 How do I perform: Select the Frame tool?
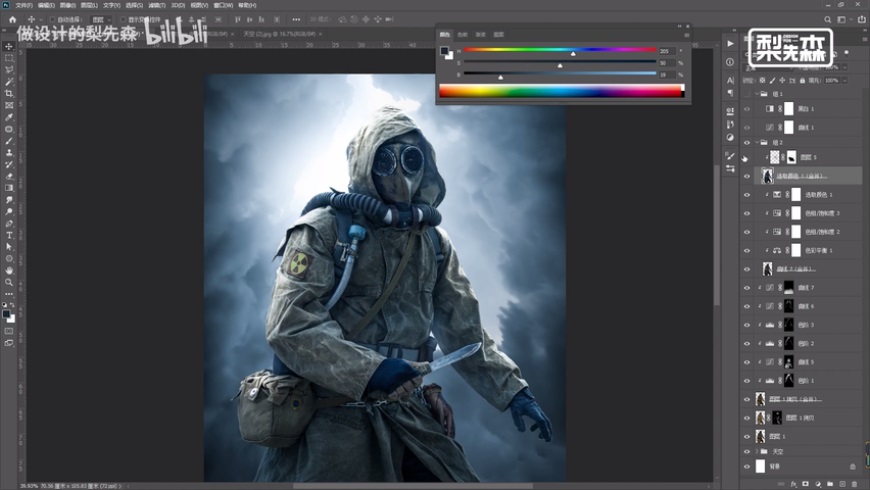[x=9, y=105]
